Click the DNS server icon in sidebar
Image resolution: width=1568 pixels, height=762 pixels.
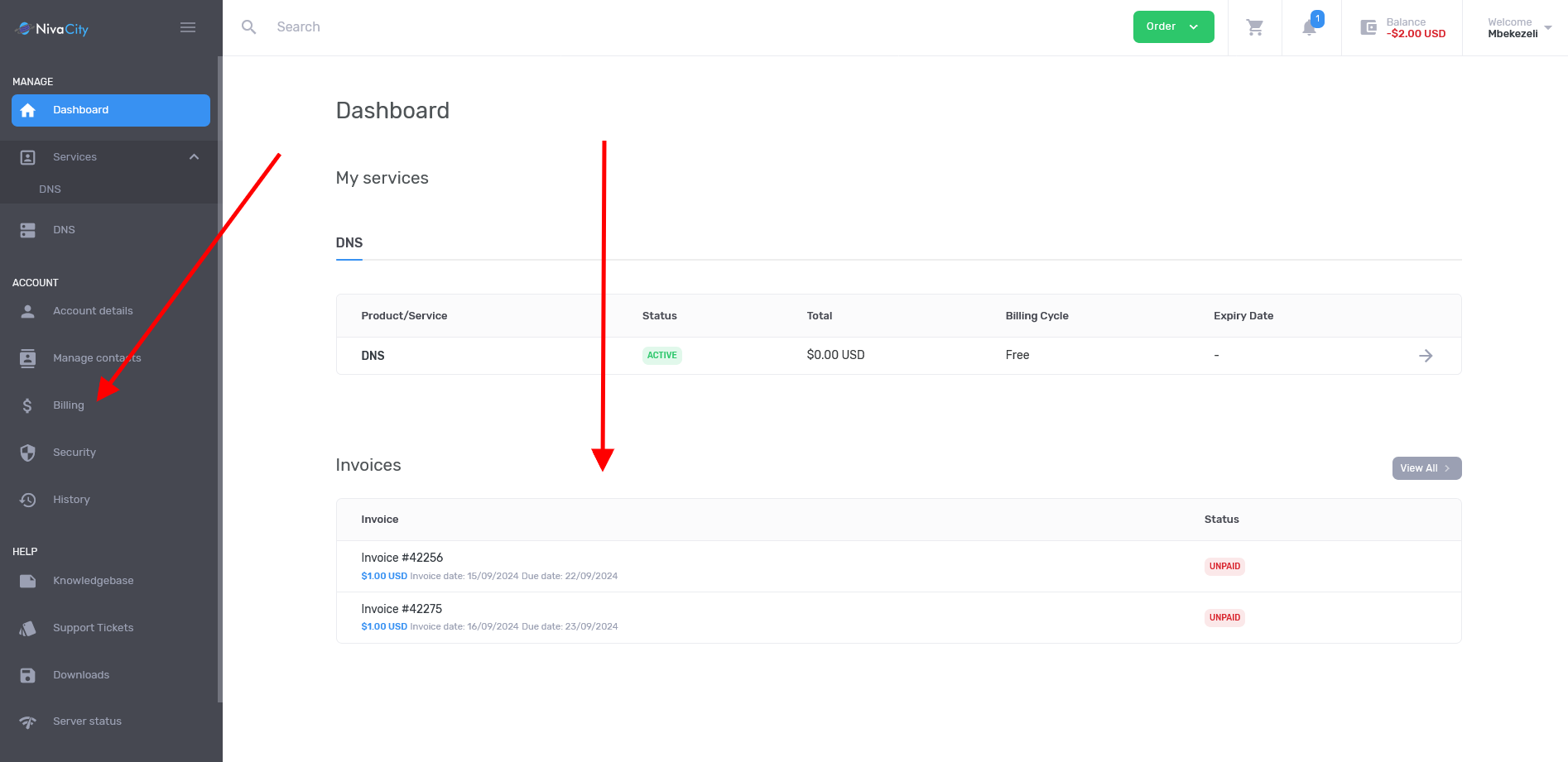click(x=28, y=230)
